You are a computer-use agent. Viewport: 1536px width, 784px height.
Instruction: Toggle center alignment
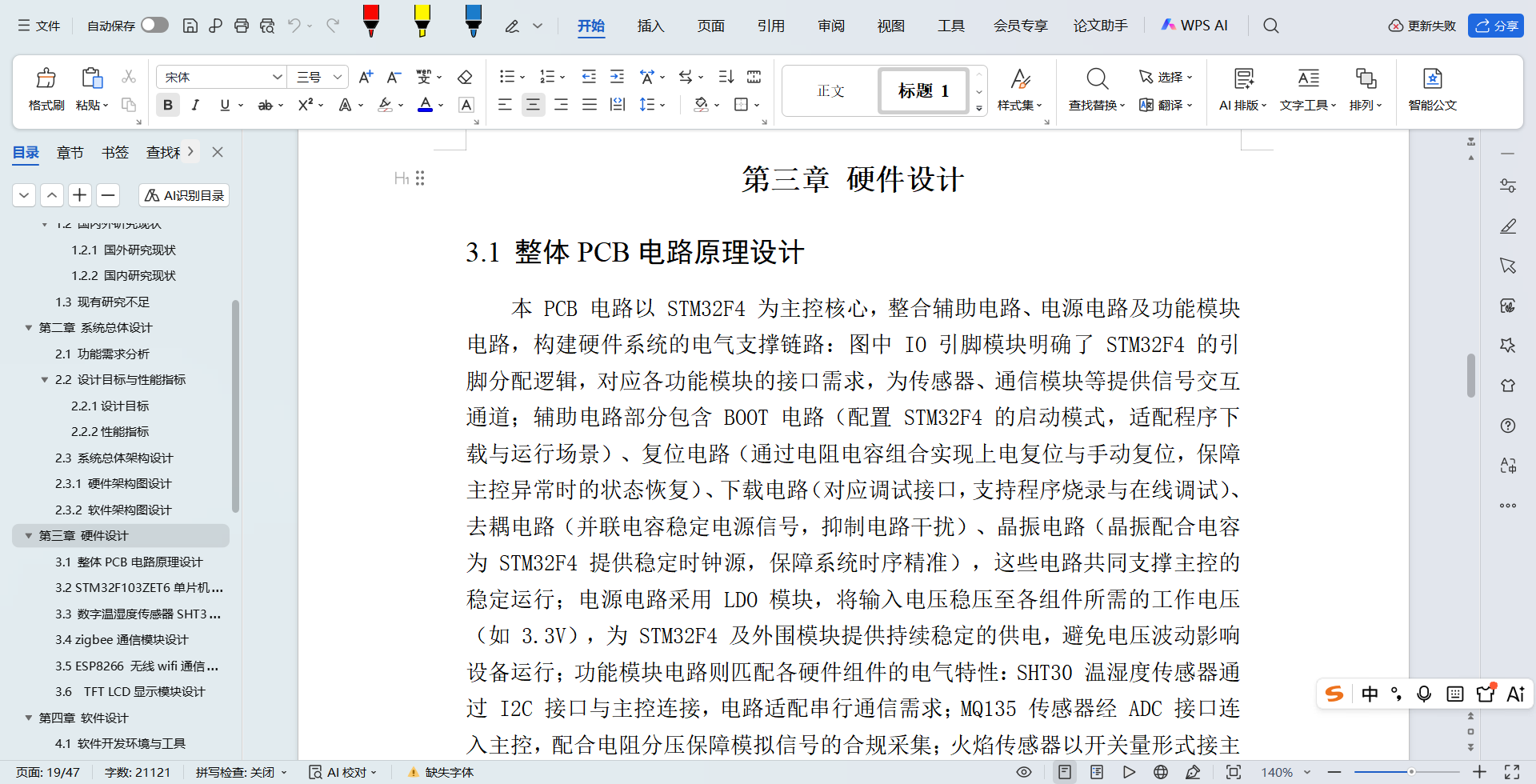tap(533, 104)
